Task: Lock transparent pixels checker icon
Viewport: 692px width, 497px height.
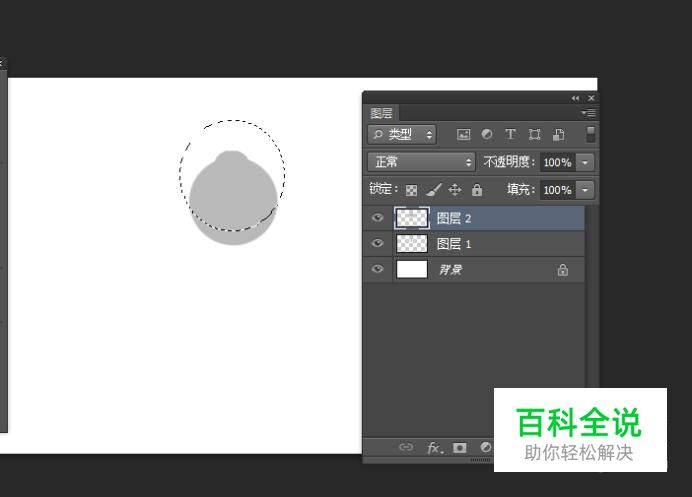Action: click(411, 190)
